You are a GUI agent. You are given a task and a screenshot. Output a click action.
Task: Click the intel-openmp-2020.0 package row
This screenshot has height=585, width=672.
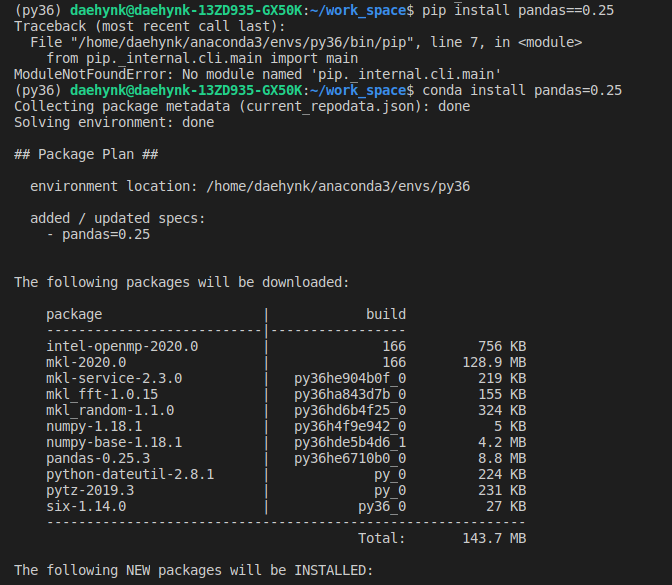coord(286,346)
